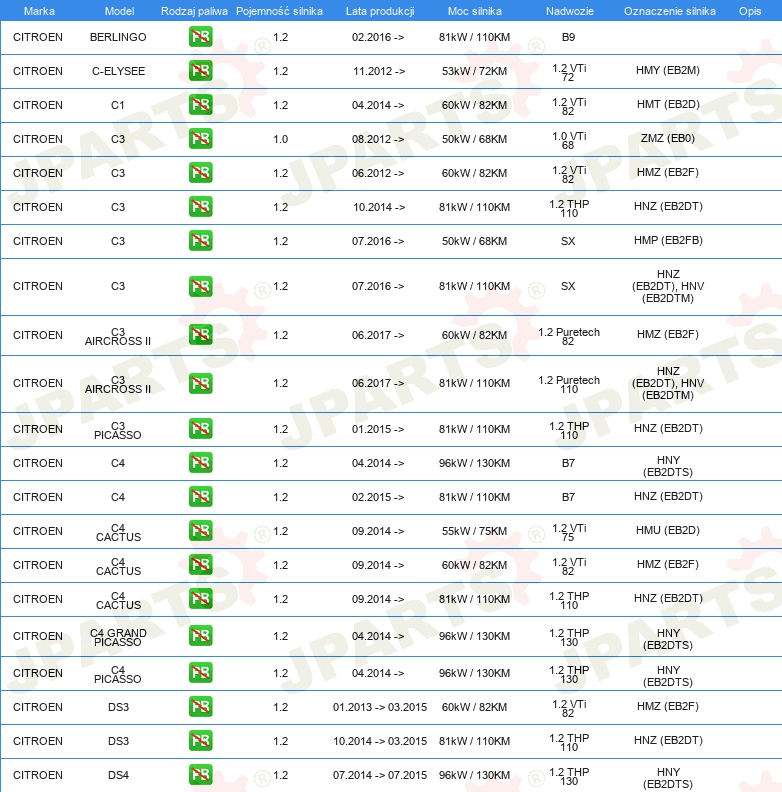This screenshot has height=792, width=782.
Task: Click the HMY (EB2M) engine code cell
Action: 668,71
